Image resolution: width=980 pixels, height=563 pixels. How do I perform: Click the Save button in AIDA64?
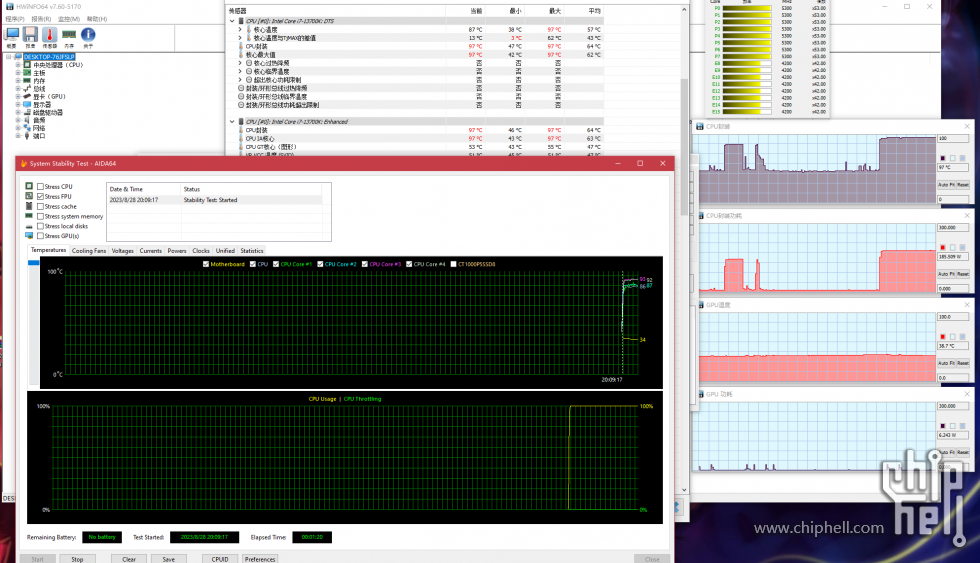click(169, 559)
